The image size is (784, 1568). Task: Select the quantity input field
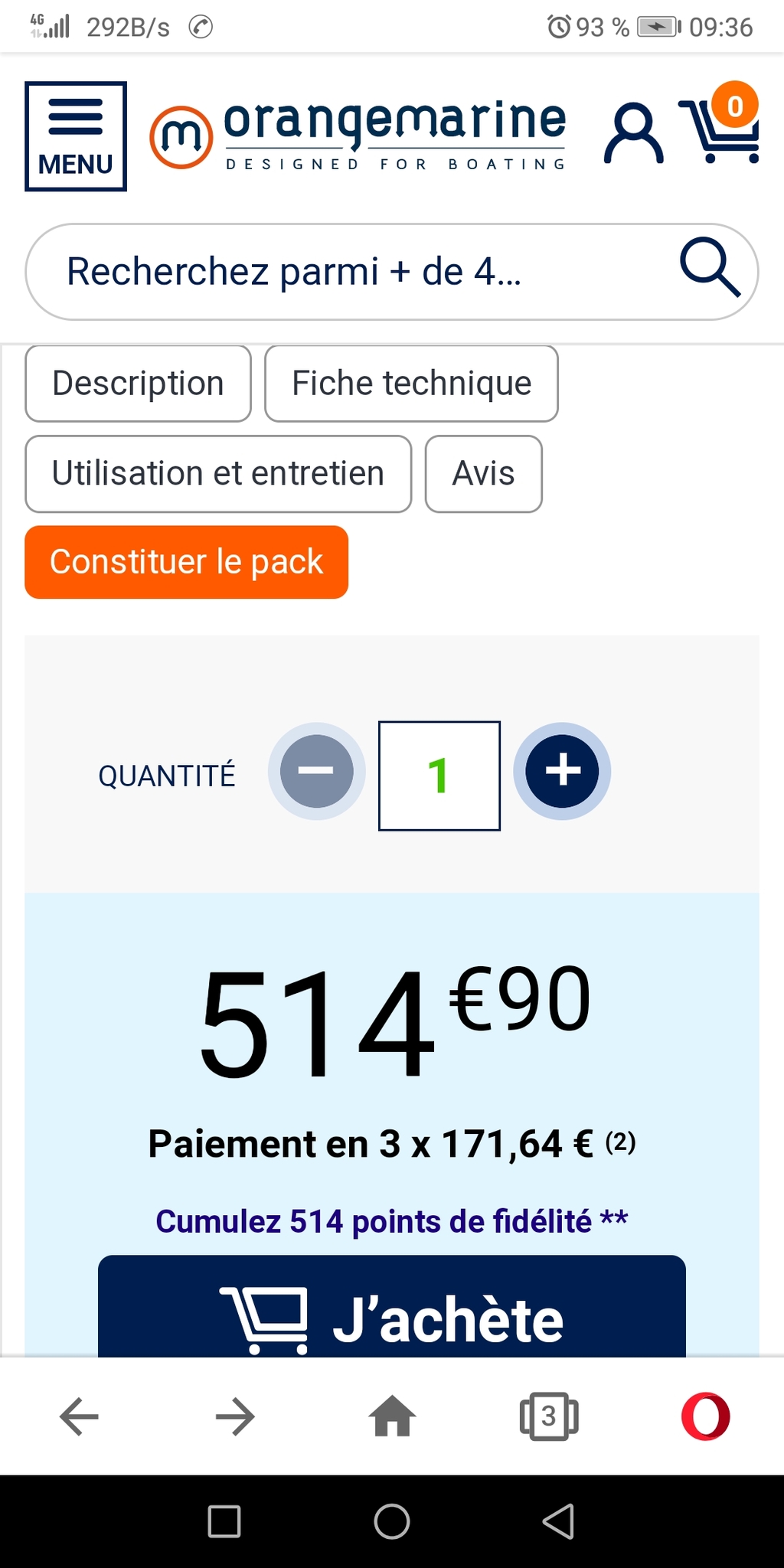click(439, 776)
